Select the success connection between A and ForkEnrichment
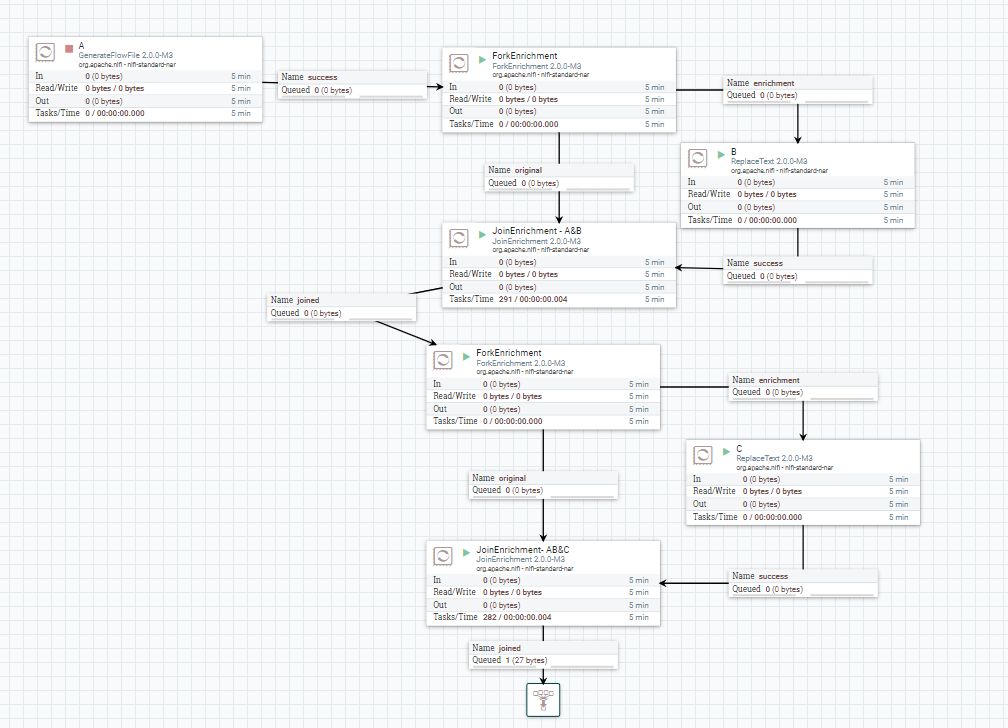The height and width of the screenshot is (728, 1008). tap(352, 83)
